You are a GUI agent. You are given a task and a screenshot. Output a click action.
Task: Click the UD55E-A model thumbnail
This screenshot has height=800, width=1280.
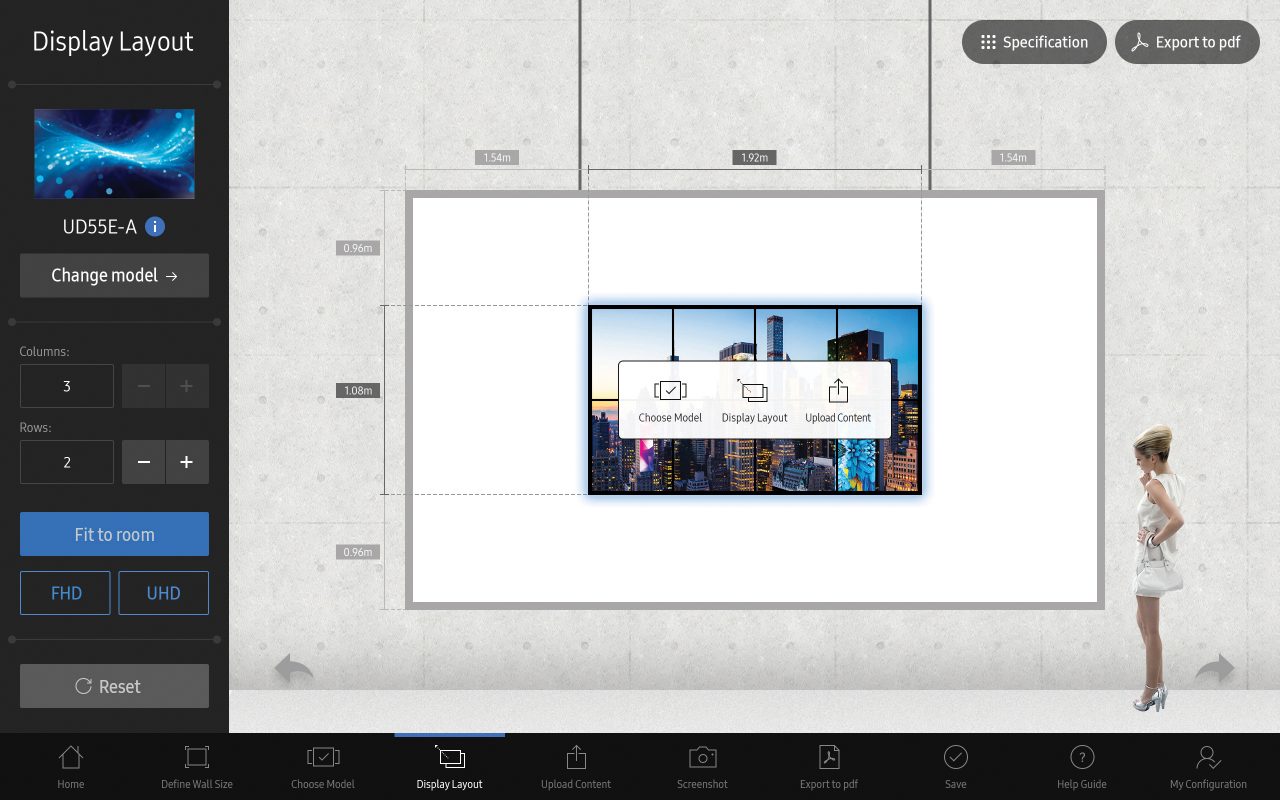[x=114, y=154]
